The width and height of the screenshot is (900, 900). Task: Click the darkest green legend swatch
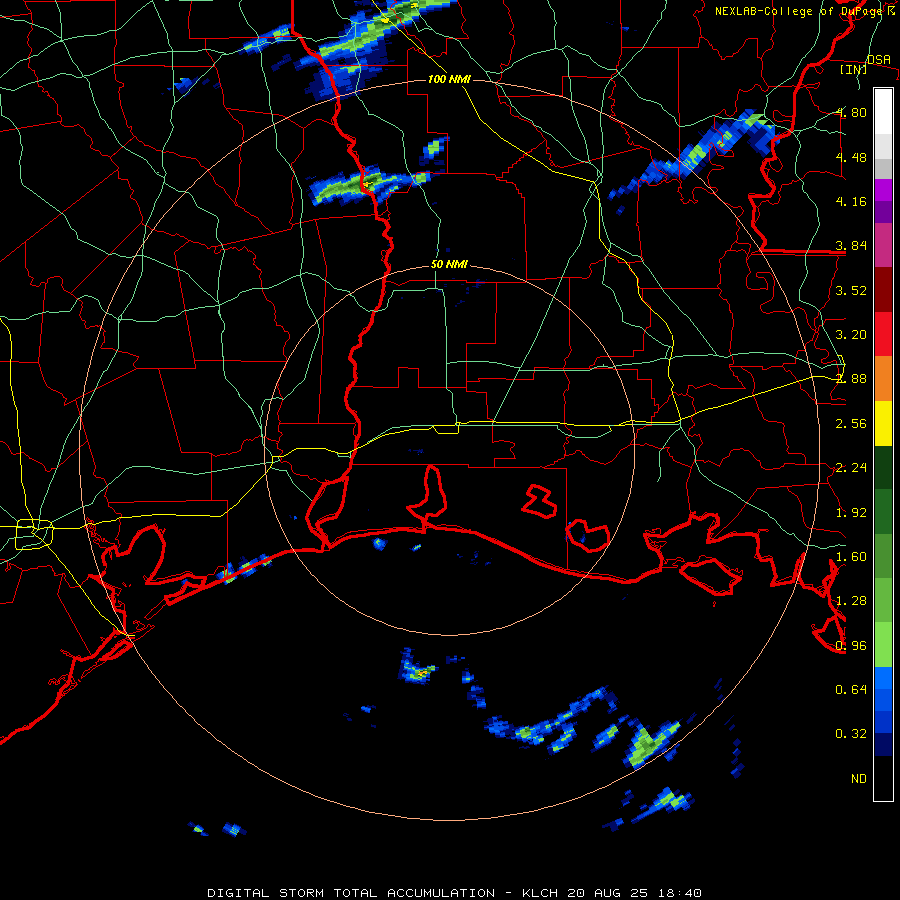tap(883, 467)
